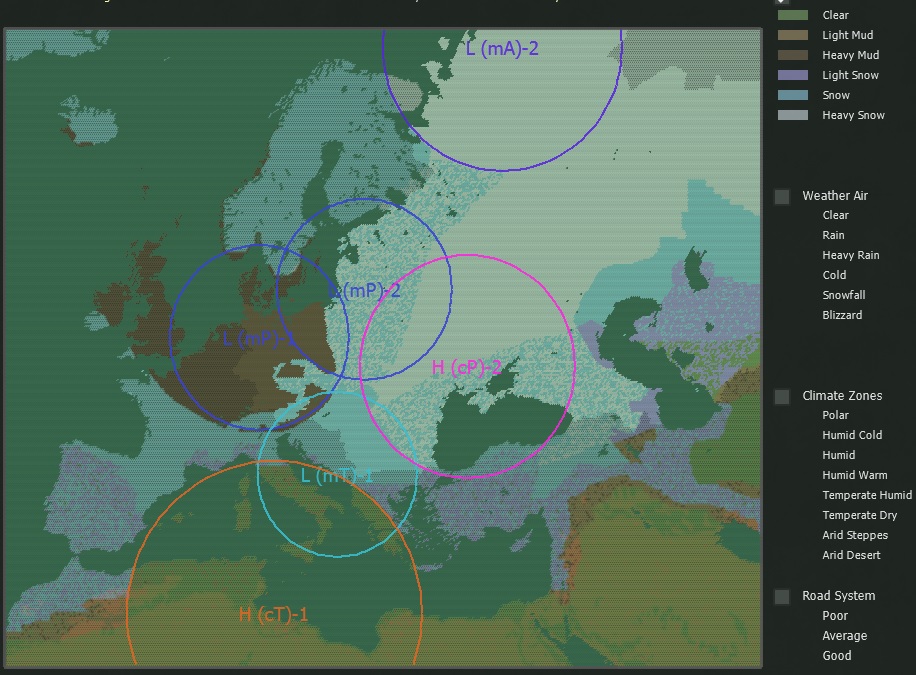Click the H (cP)-2 weather front label
The height and width of the screenshot is (675, 916).
click(466, 368)
